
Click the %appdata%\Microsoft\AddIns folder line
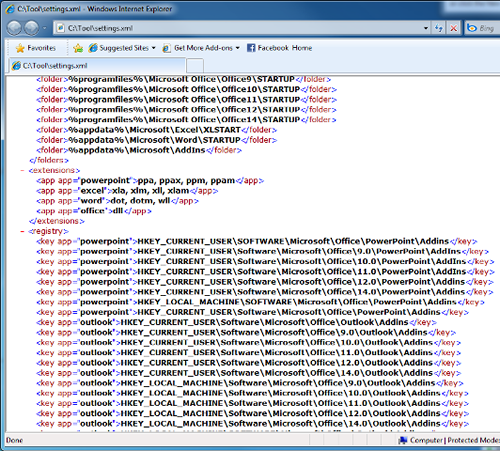click(139, 150)
